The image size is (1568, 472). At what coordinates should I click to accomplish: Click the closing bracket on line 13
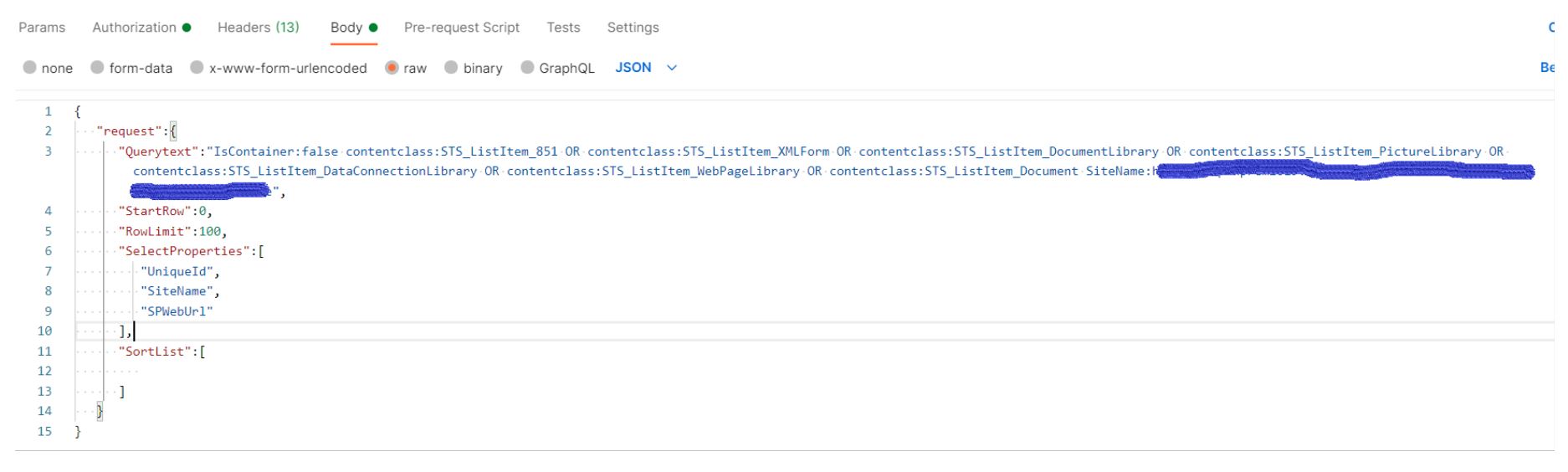coord(122,392)
